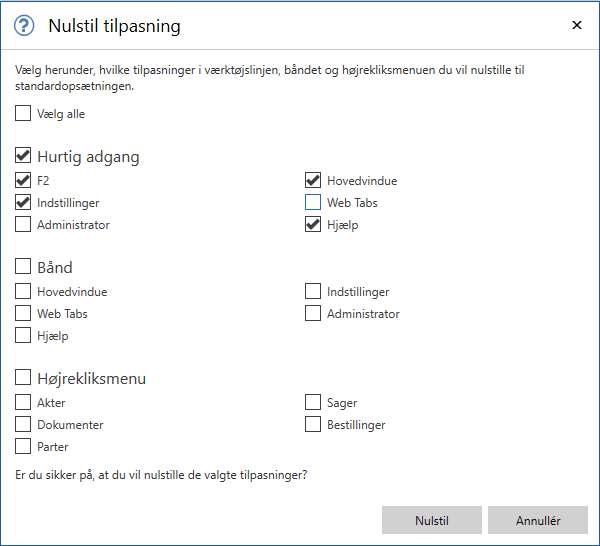Check the Bånd group checkbox
The width and height of the screenshot is (600, 546).
click(x=23, y=268)
